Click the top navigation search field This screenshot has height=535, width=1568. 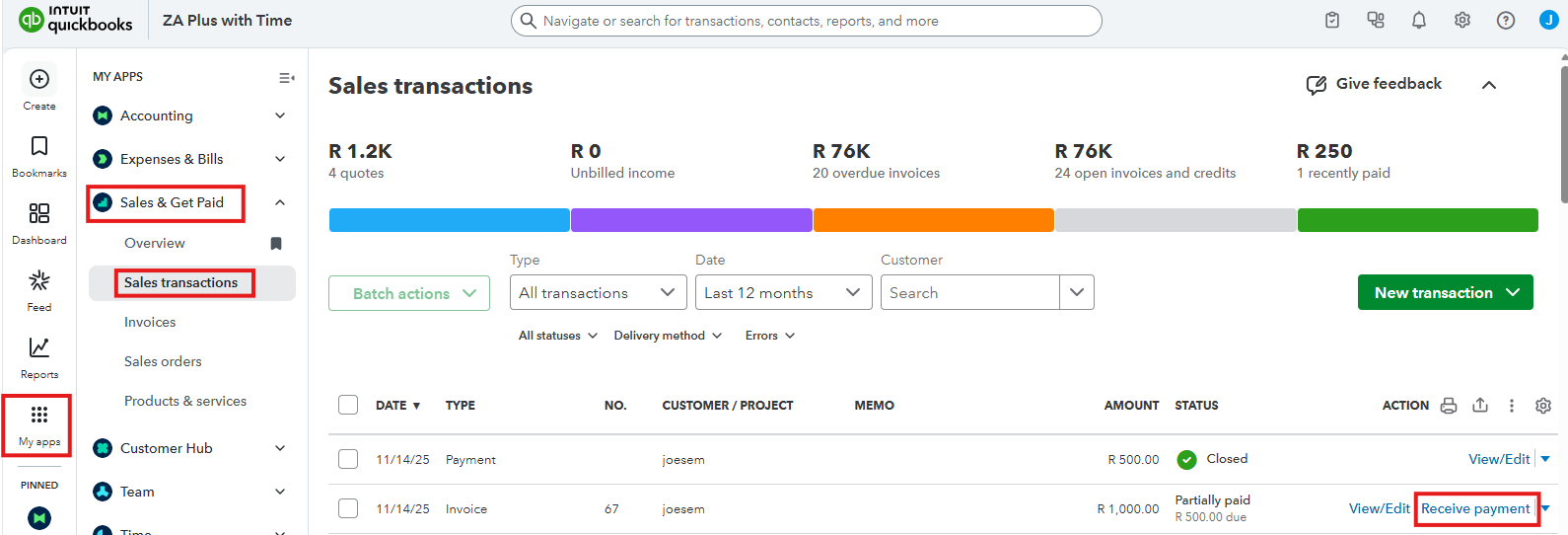click(806, 21)
